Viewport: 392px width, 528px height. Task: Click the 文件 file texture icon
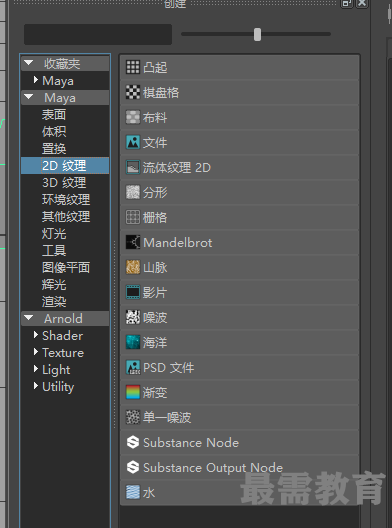(133, 142)
